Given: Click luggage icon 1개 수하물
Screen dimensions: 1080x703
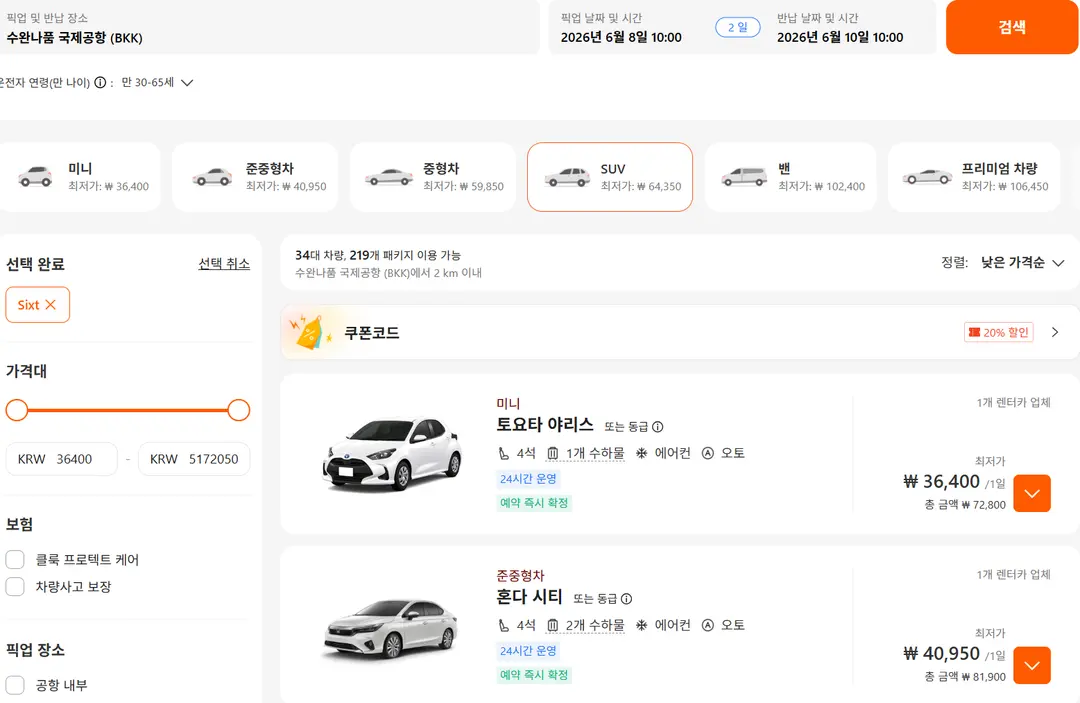Looking at the screenshot, I should (552, 453).
